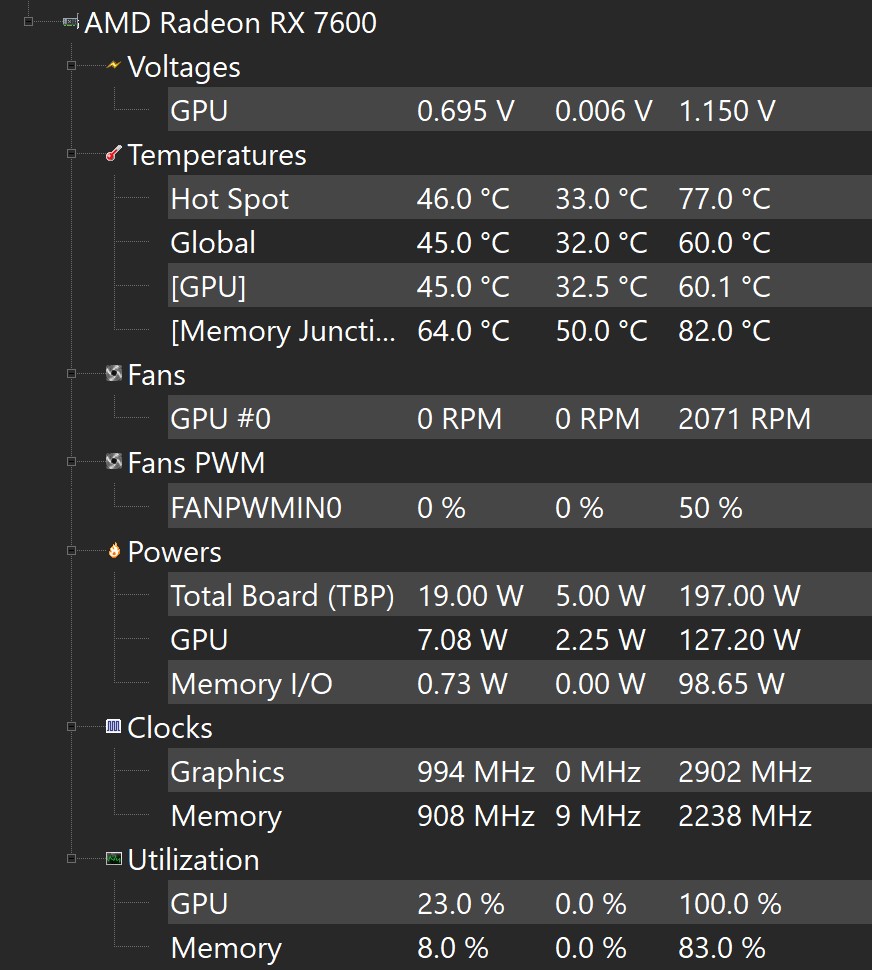Collapse the Temperatures section
Viewport: 872px width, 970px height.
click(71, 154)
